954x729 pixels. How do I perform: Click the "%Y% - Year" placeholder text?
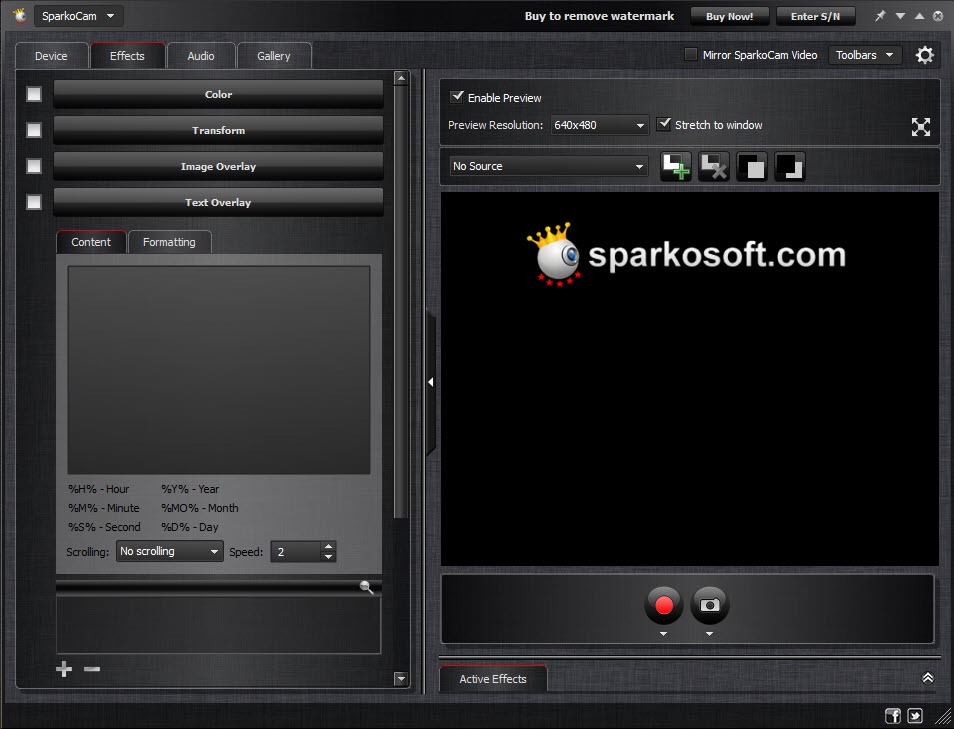click(x=190, y=489)
